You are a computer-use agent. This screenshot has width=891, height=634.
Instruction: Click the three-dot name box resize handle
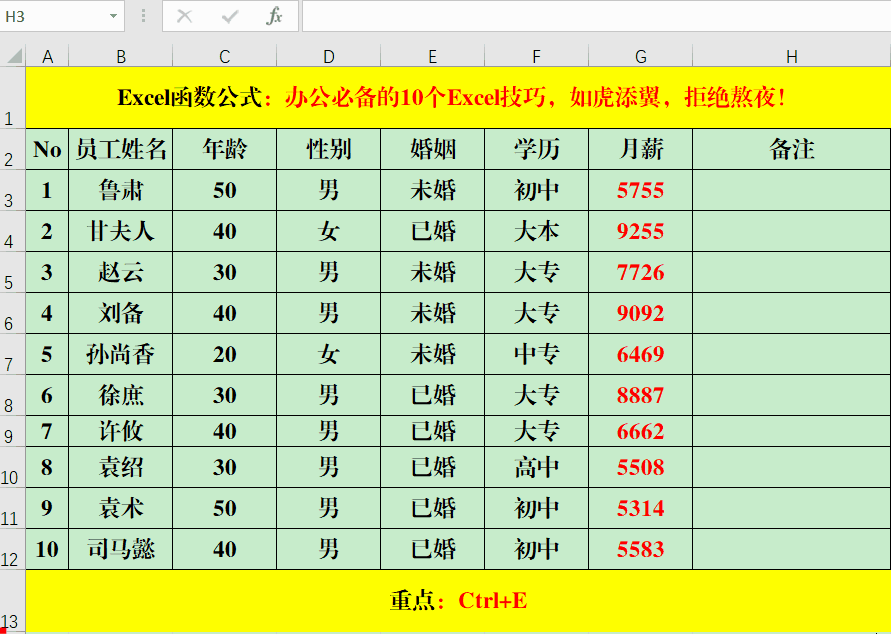coord(144,16)
